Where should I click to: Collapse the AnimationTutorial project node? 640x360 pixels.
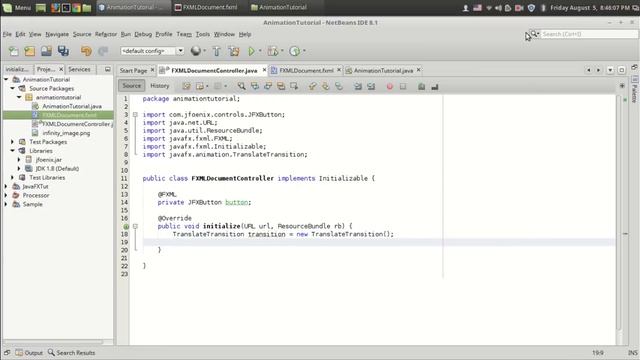click(x=6, y=79)
